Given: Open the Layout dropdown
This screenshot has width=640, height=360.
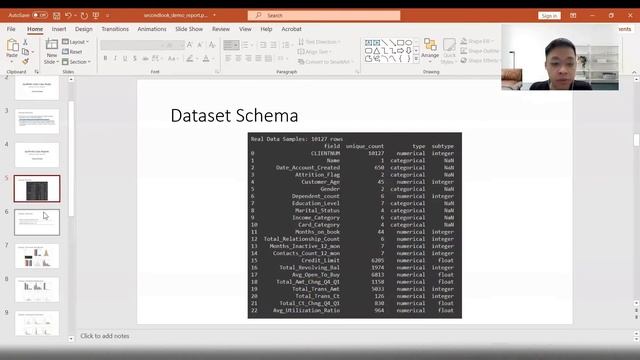Looking at the screenshot, I should point(76,42).
